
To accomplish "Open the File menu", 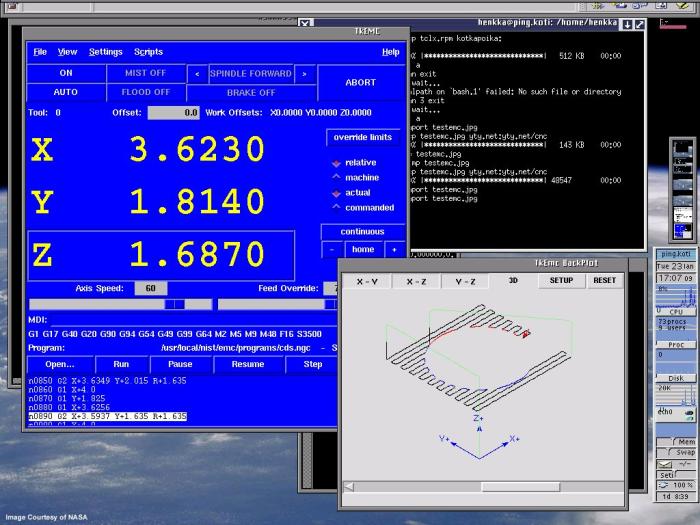I will (40, 52).
